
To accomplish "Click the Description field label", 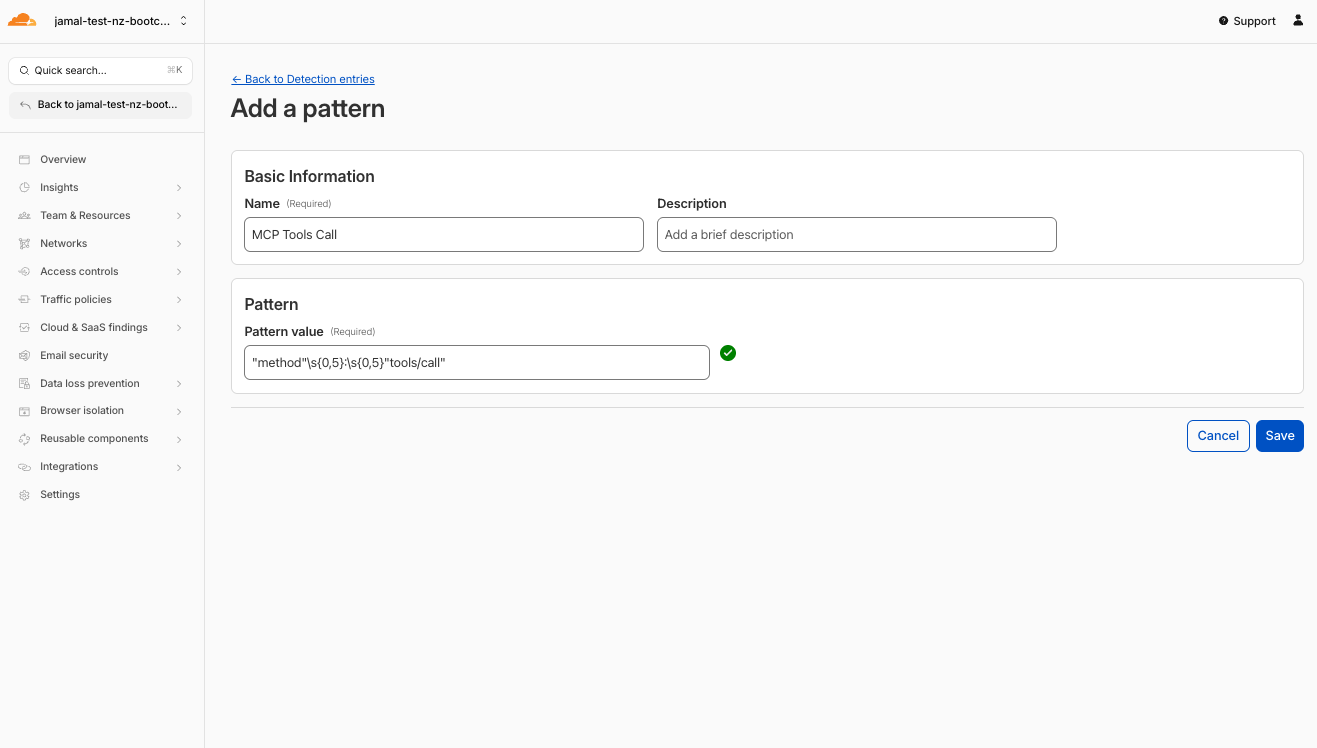I will point(692,203).
